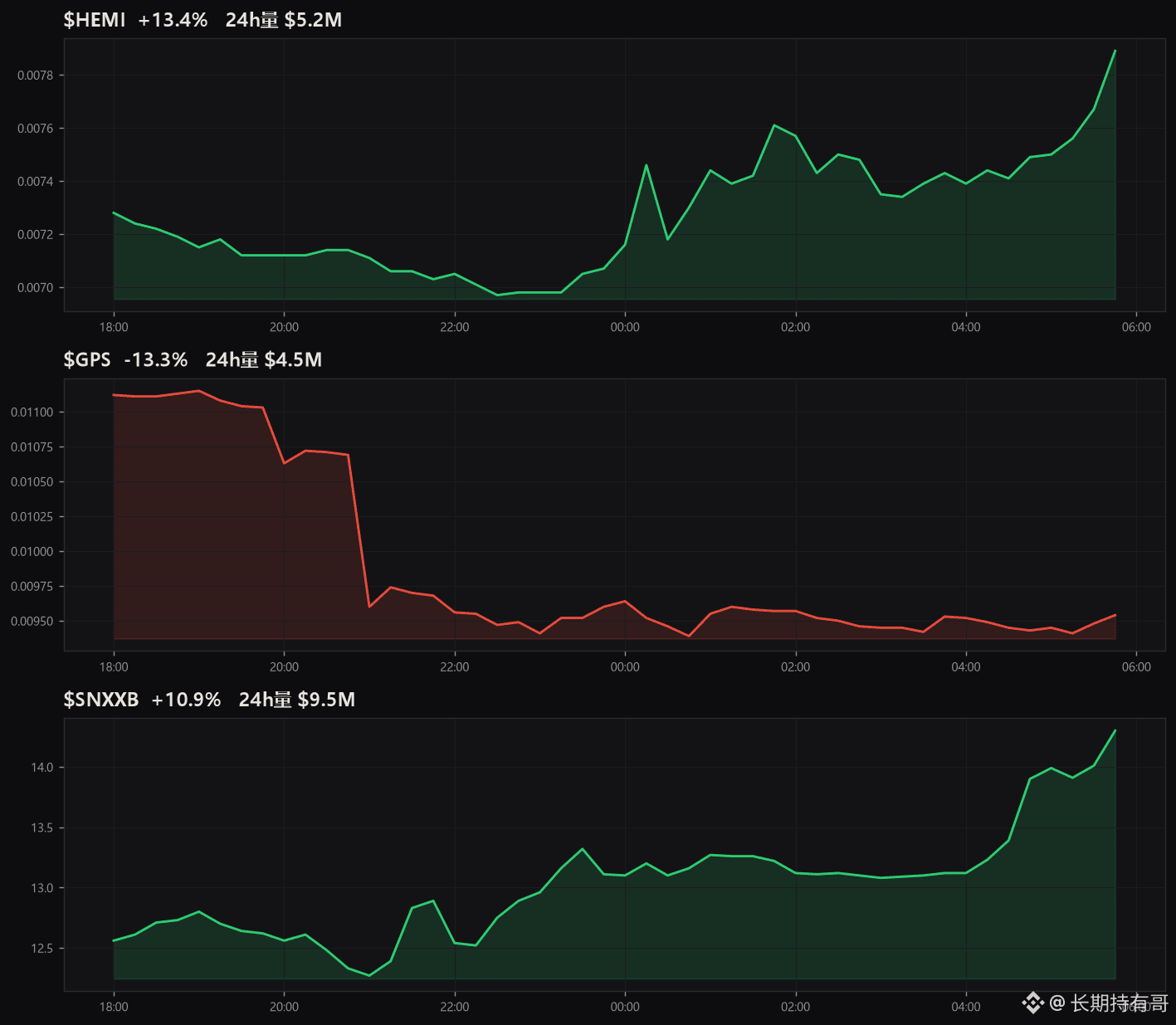Click 04:00 on the $GPS time axis
Image resolution: width=1176 pixels, height=1025 pixels.
pos(966,667)
